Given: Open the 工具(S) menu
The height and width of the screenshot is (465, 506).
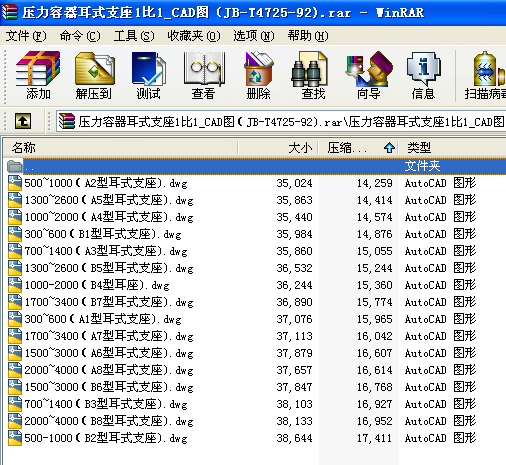Looking at the screenshot, I should 134,36.
